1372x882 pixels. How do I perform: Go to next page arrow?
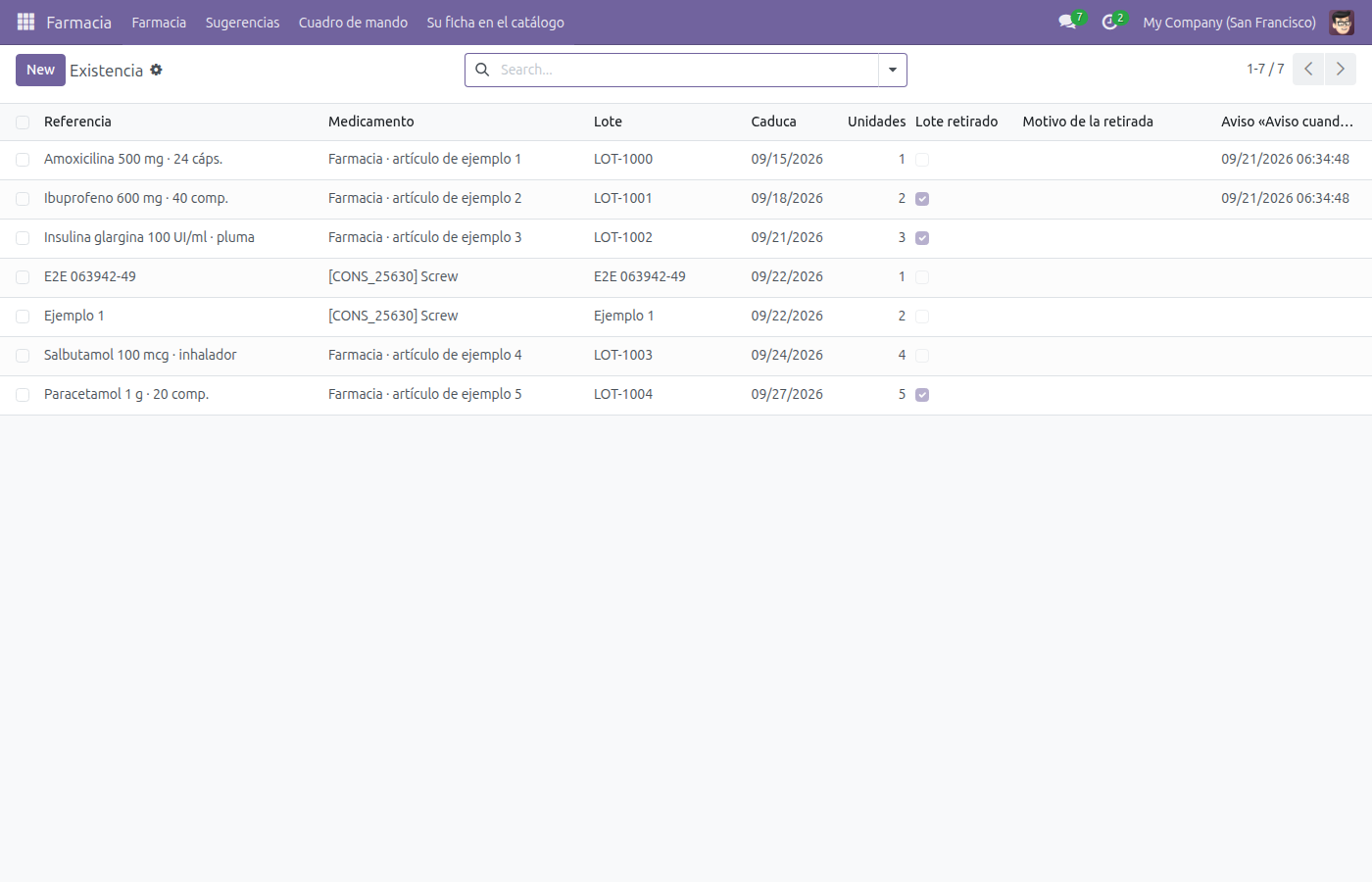pos(1341,70)
